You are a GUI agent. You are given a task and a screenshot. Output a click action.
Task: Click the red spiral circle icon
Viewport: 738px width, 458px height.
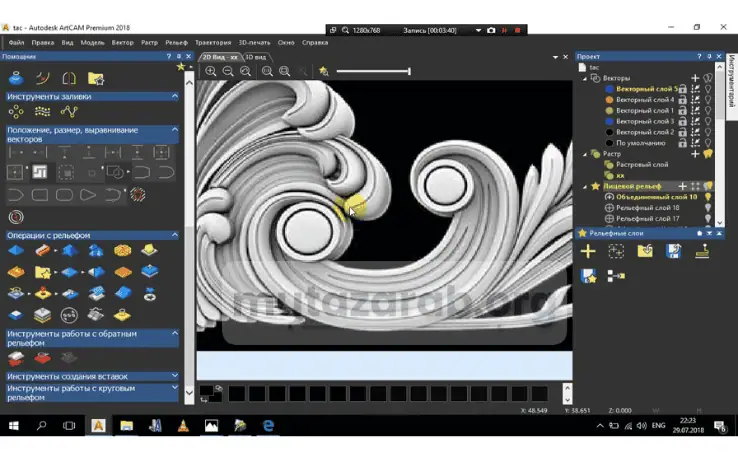point(16,217)
